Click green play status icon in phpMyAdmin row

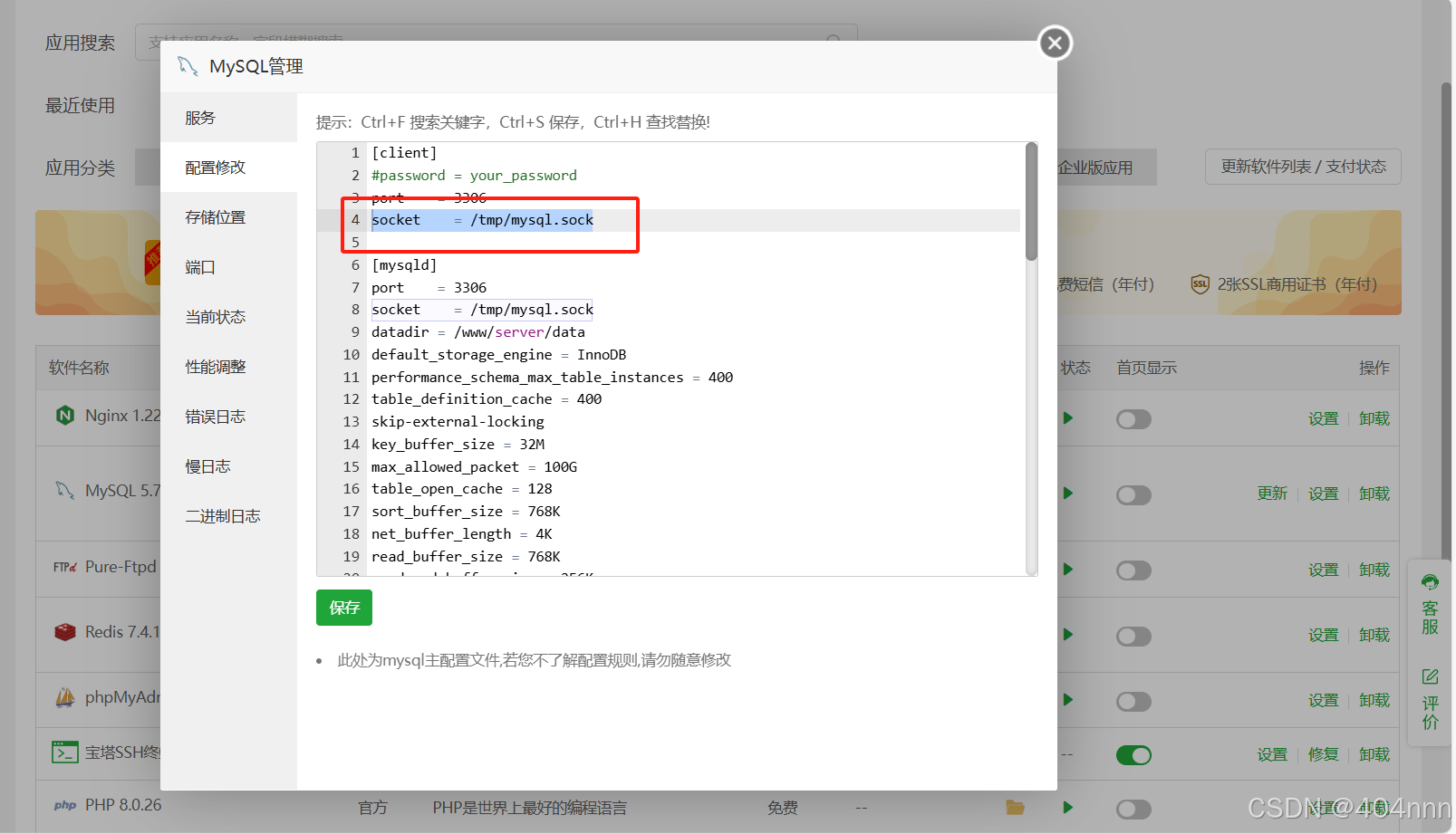pyautogui.click(x=1068, y=700)
